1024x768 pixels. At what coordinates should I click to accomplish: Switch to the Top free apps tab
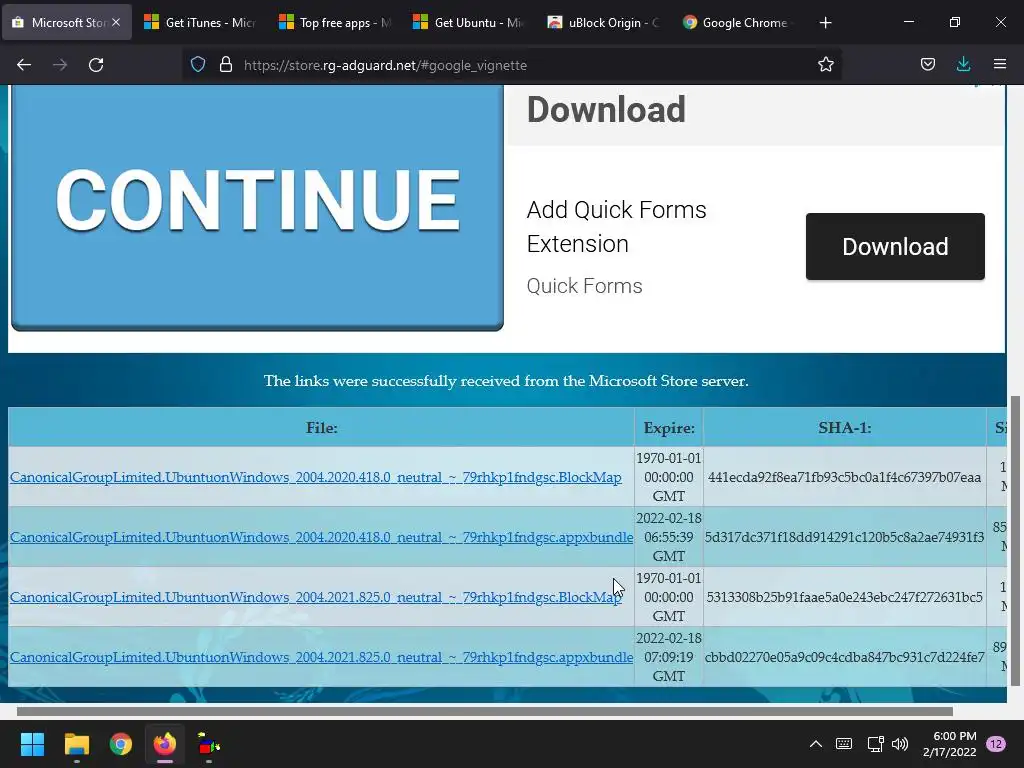pos(336,22)
